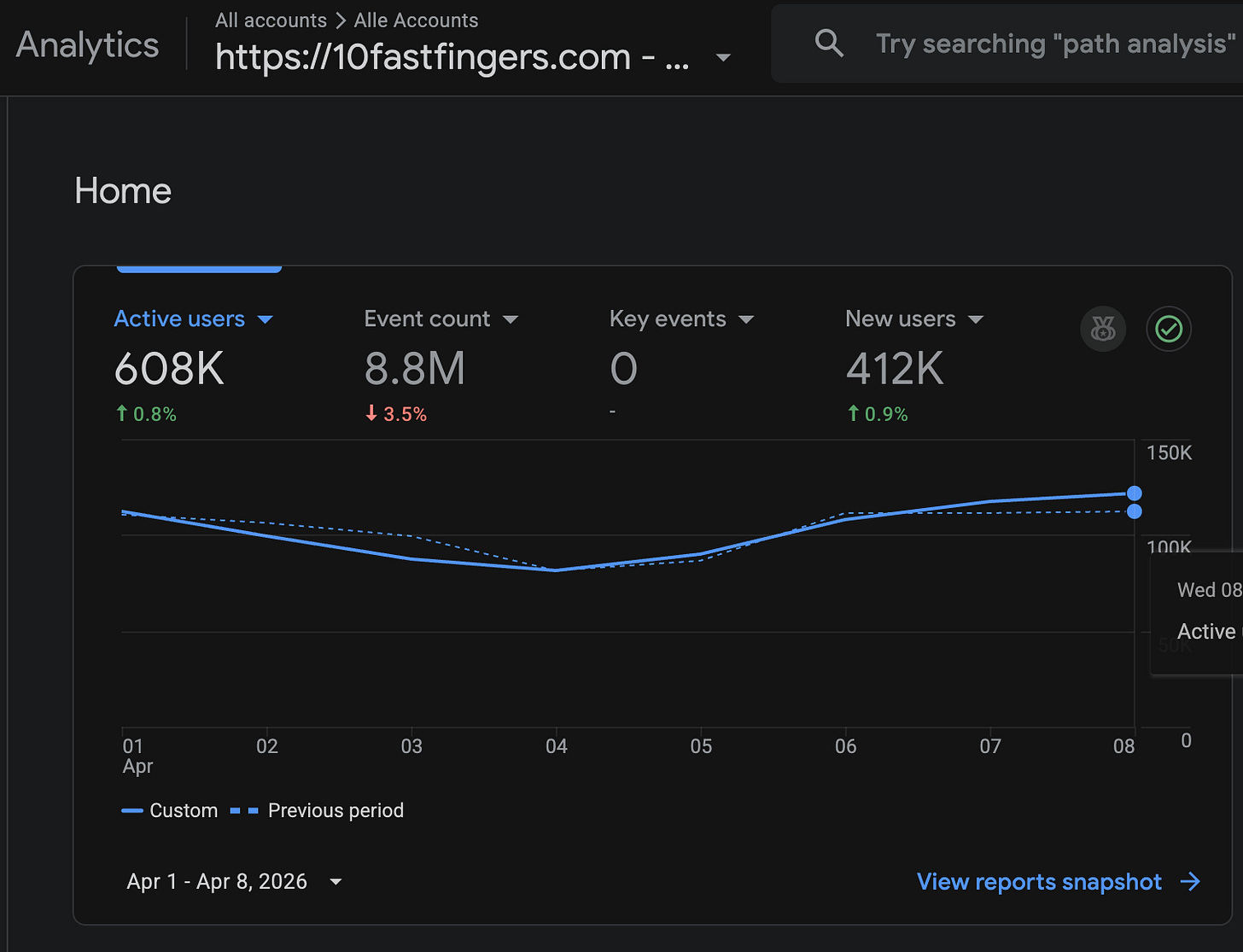Click the All accounts breadcrumb
The width and height of the screenshot is (1243, 952).
pos(271,20)
